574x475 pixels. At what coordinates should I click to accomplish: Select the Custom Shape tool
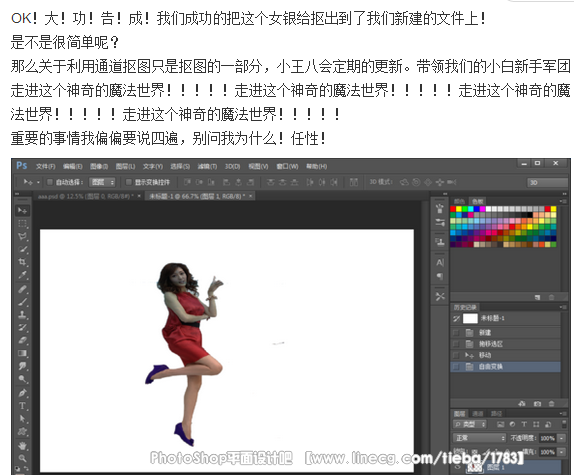(x=22, y=432)
